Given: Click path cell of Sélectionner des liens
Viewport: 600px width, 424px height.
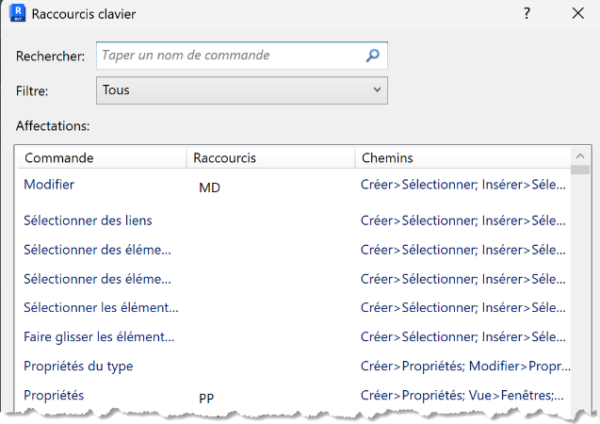Looking at the screenshot, I should point(463,221).
